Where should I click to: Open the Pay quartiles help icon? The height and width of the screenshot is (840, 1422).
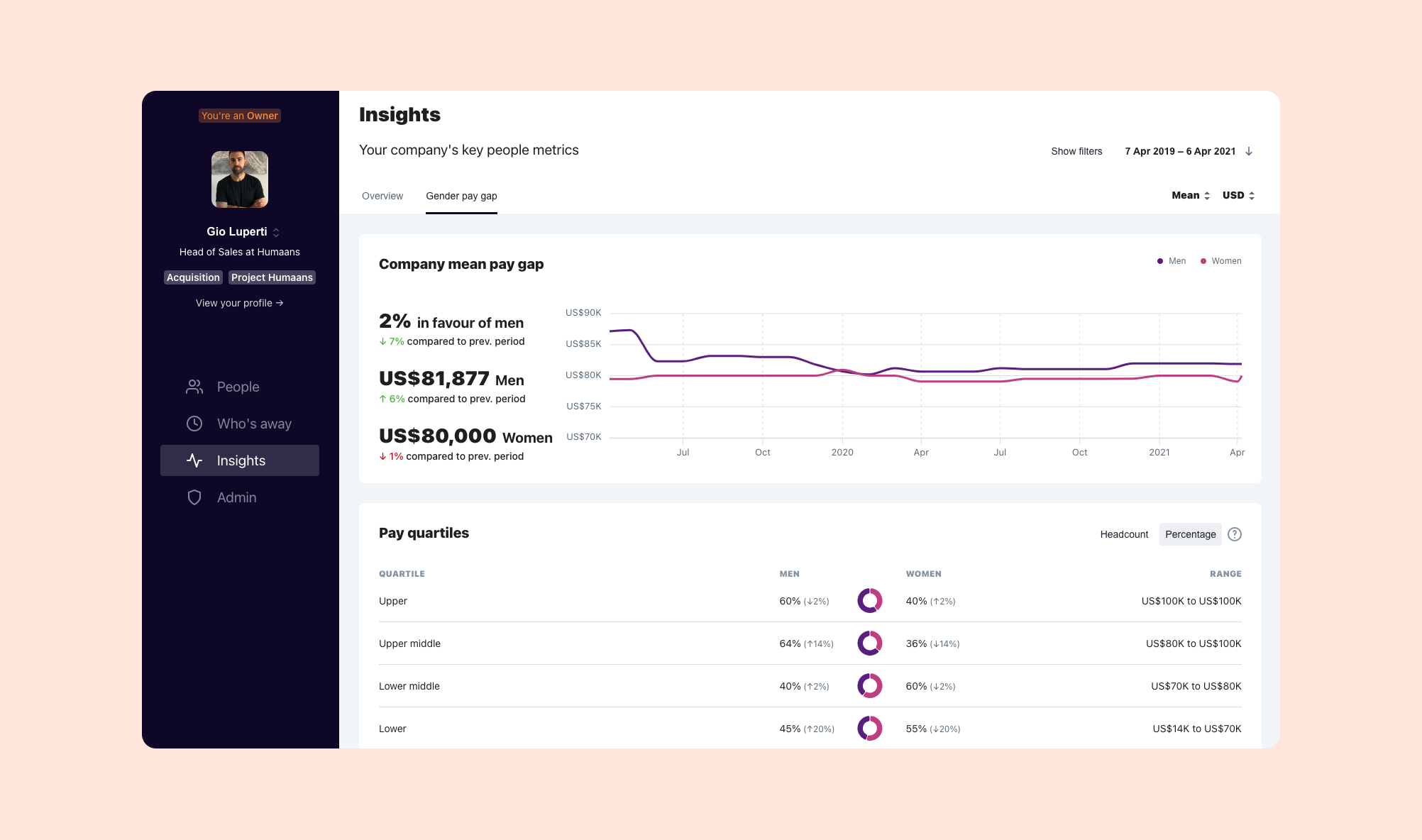click(1235, 534)
